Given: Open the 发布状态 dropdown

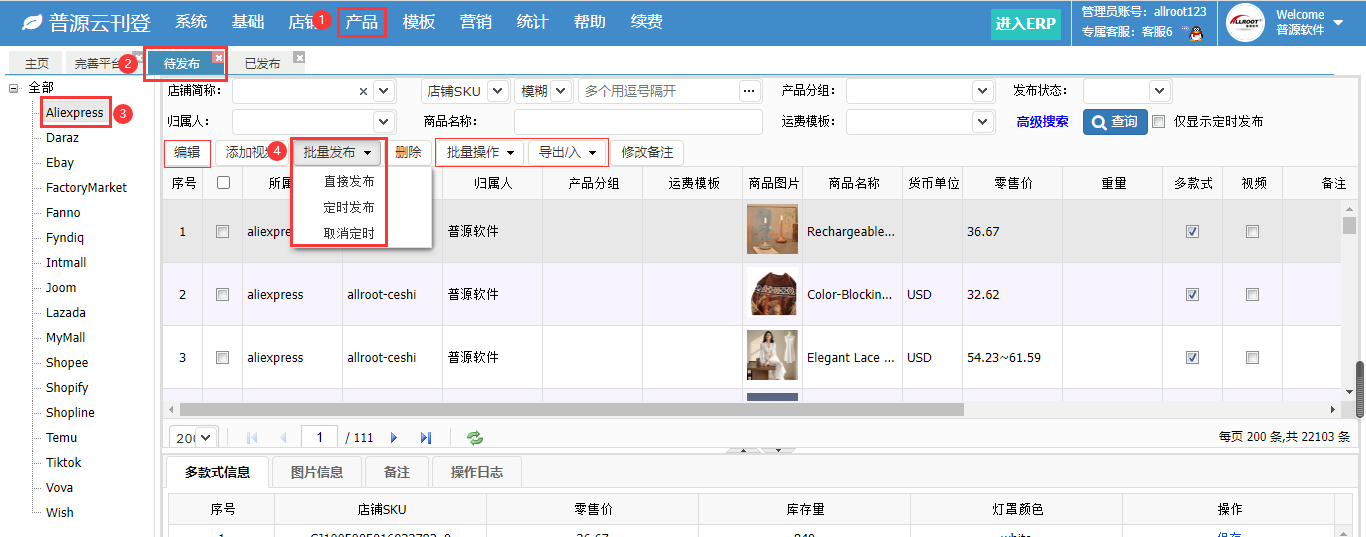Looking at the screenshot, I should 1159,91.
